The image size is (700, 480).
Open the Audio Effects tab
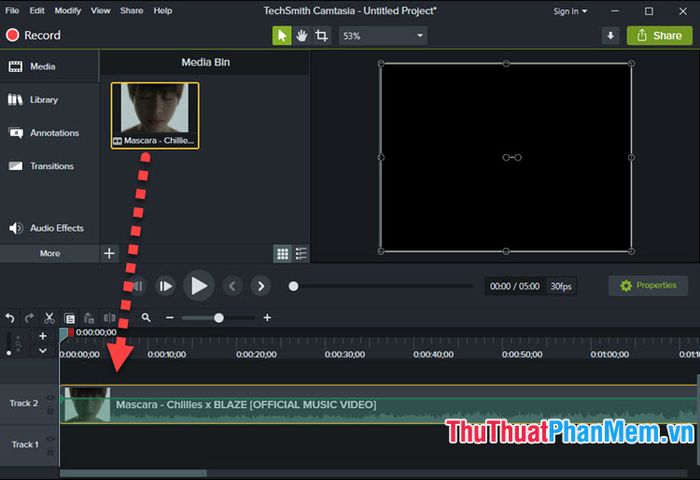(x=49, y=228)
